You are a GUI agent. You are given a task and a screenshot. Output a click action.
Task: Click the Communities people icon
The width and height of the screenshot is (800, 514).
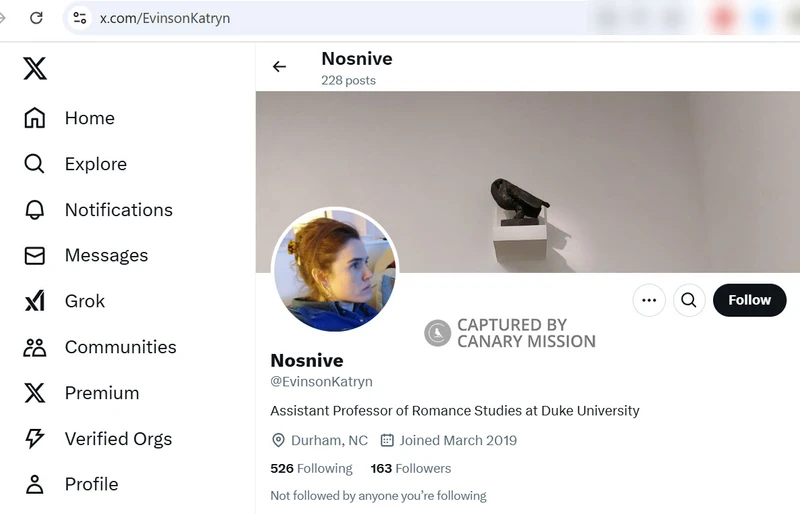click(35, 347)
